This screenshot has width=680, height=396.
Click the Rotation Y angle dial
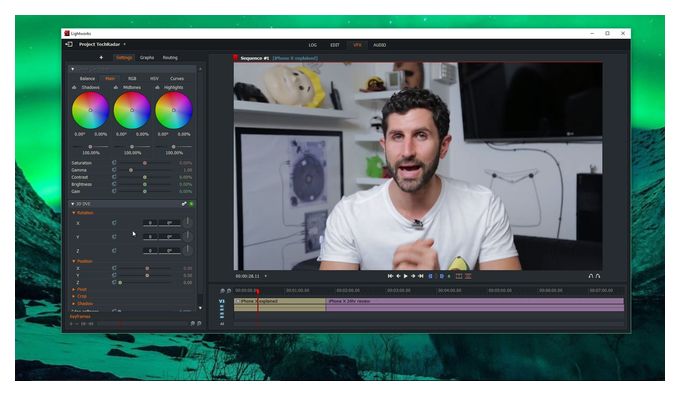coord(187,236)
